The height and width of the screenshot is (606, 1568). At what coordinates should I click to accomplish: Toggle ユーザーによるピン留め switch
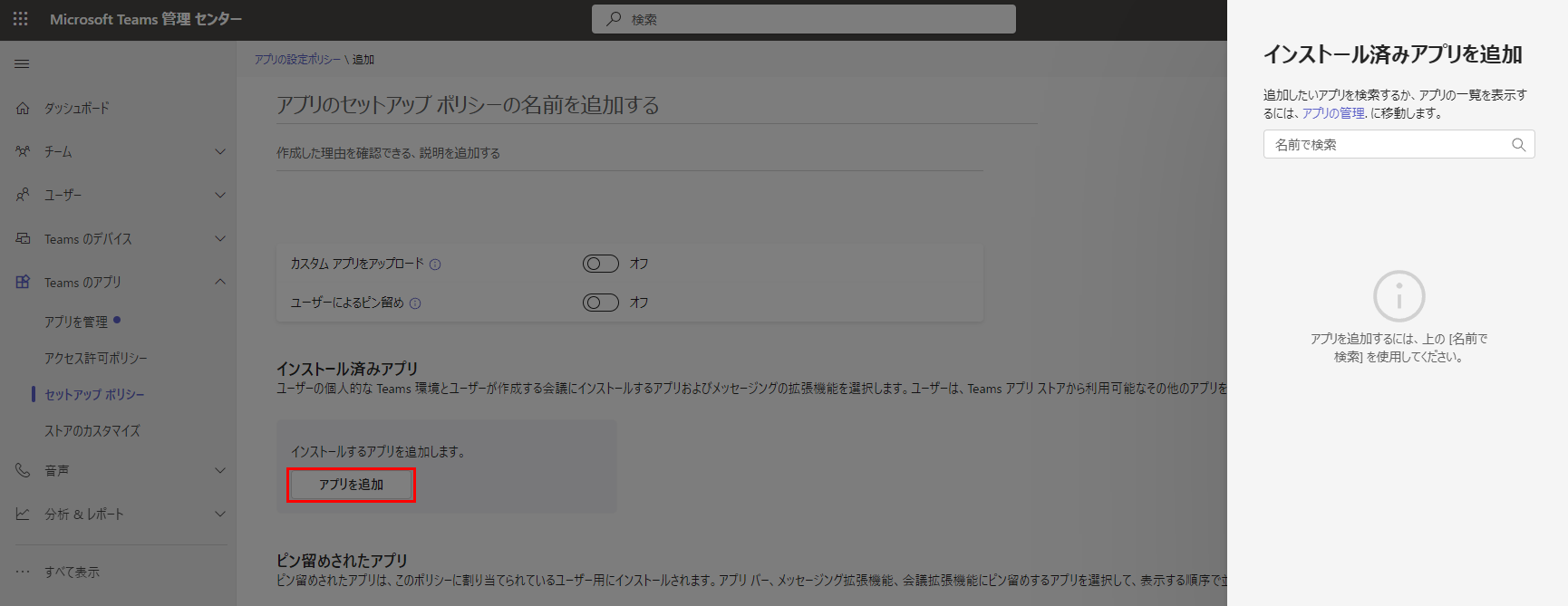pyautogui.click(x=601, y=303)
